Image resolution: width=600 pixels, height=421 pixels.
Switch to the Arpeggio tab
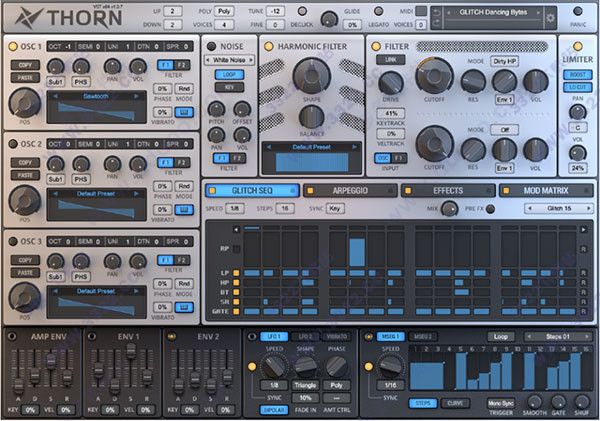[x=350, y=189]
